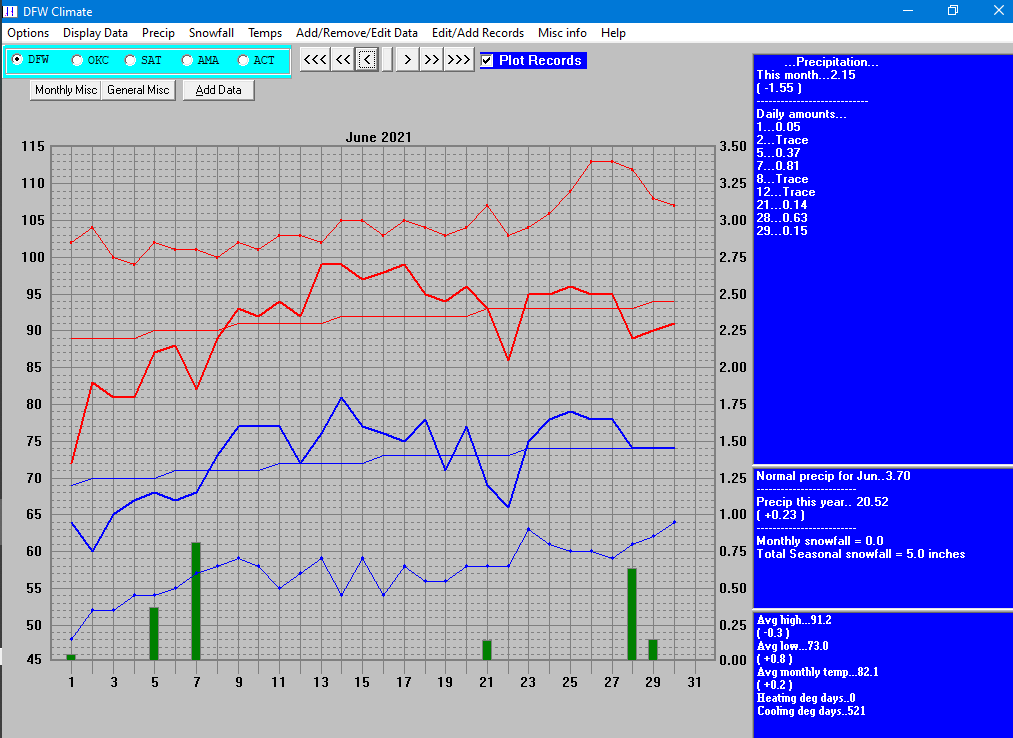The height and width of the screenshot is (738, 1013).
Task: Open the Help menu
Action: 613,33
